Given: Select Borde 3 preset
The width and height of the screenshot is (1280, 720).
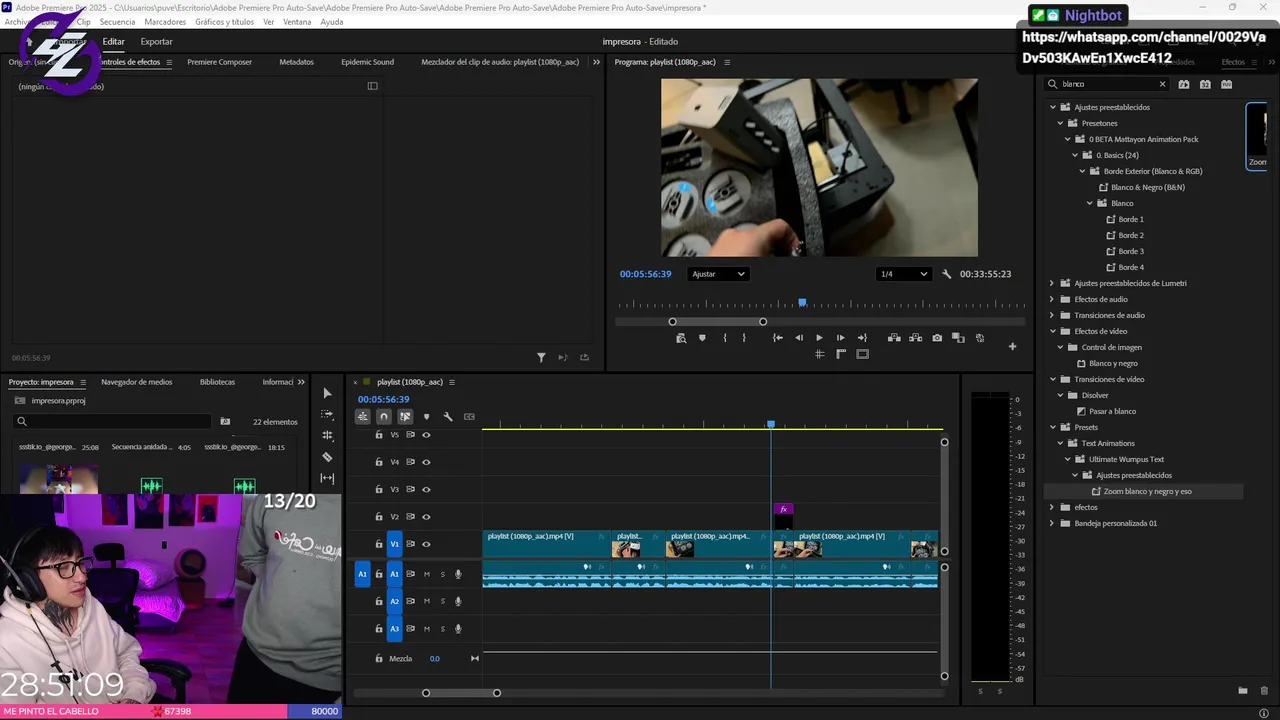Looking at the screenshot, I should click(1131, 251).
